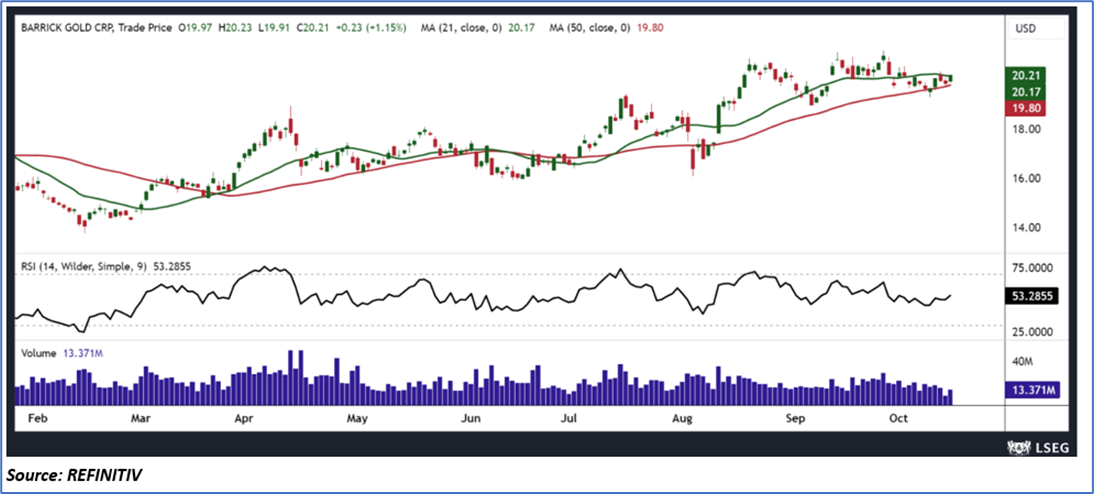Click the Apr date axis label
The image size is (1094, 494).
245,418
